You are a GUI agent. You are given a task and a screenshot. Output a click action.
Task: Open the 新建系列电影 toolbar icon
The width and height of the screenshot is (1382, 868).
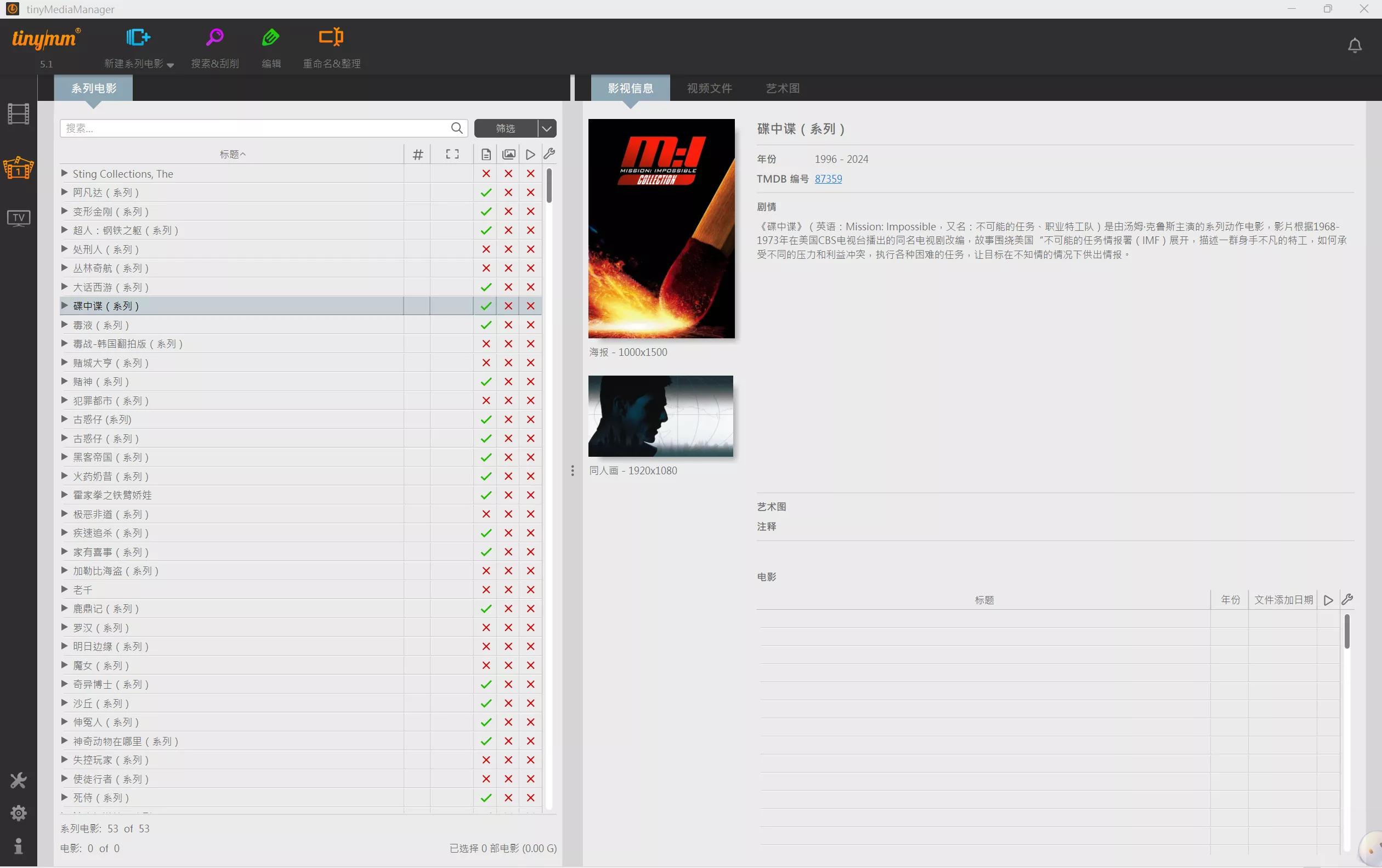[138, 37]
